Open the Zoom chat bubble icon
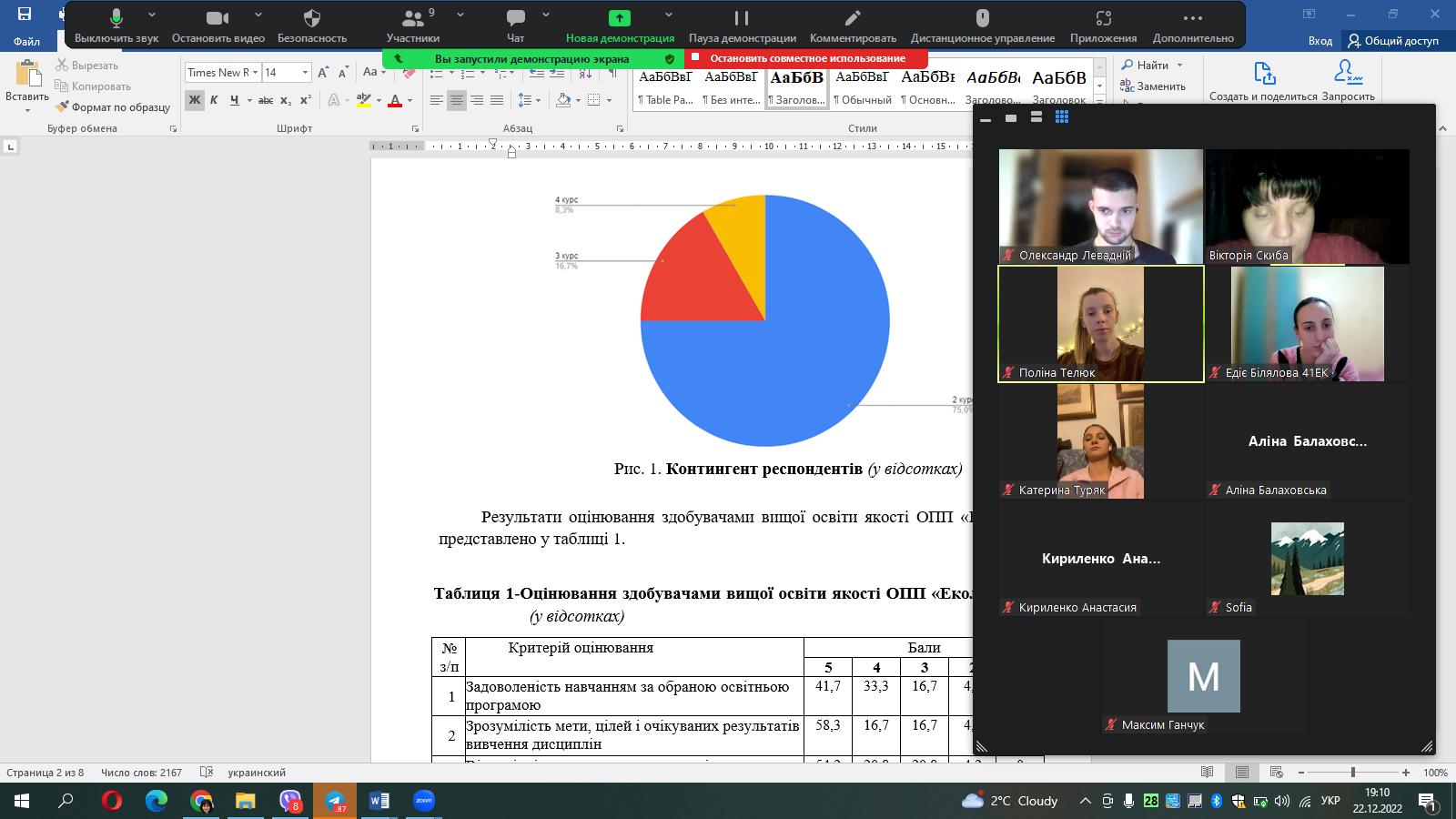 (515, 19)
